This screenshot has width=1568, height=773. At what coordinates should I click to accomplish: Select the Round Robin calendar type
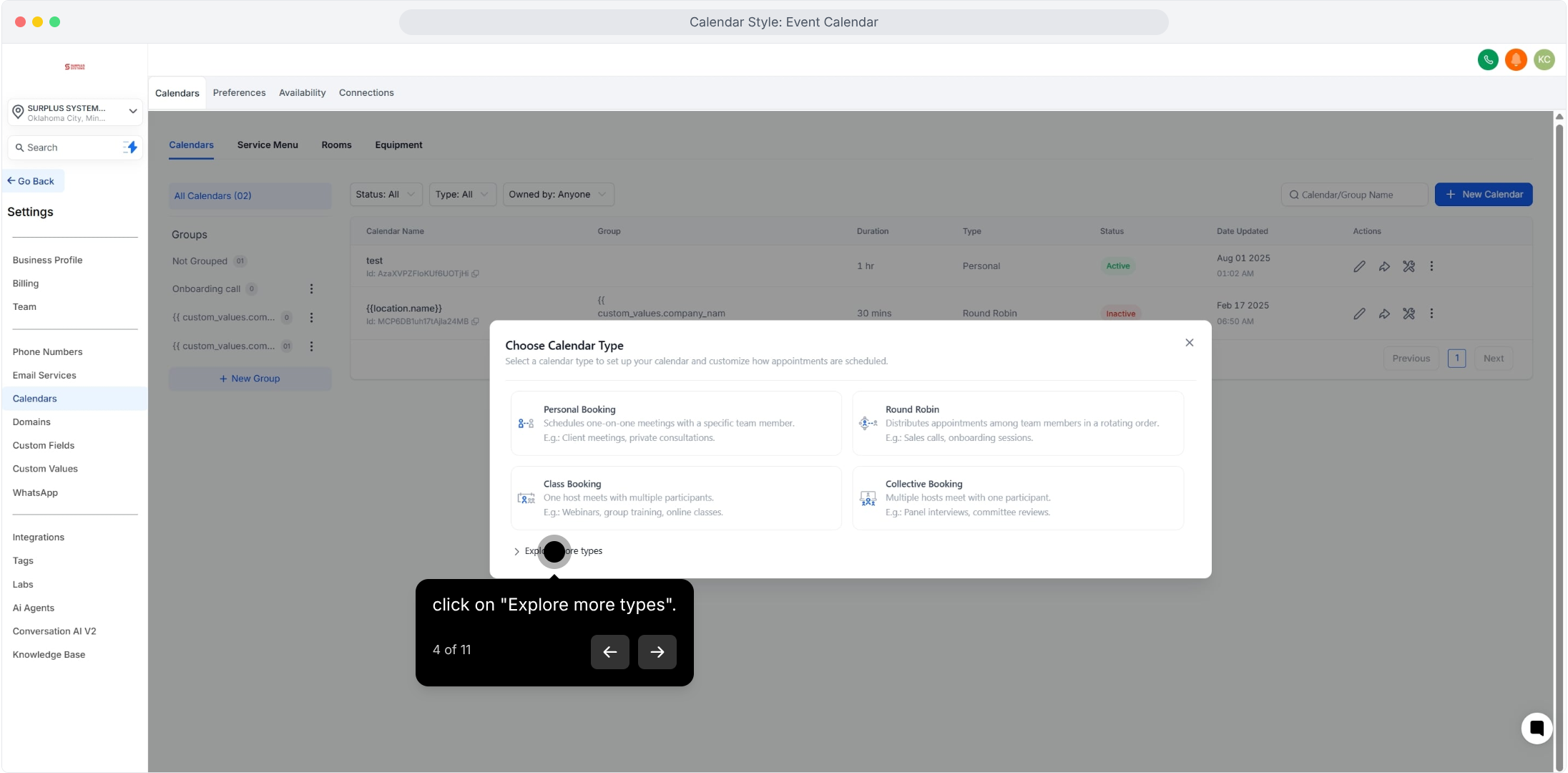click(x=1017, y=423)
